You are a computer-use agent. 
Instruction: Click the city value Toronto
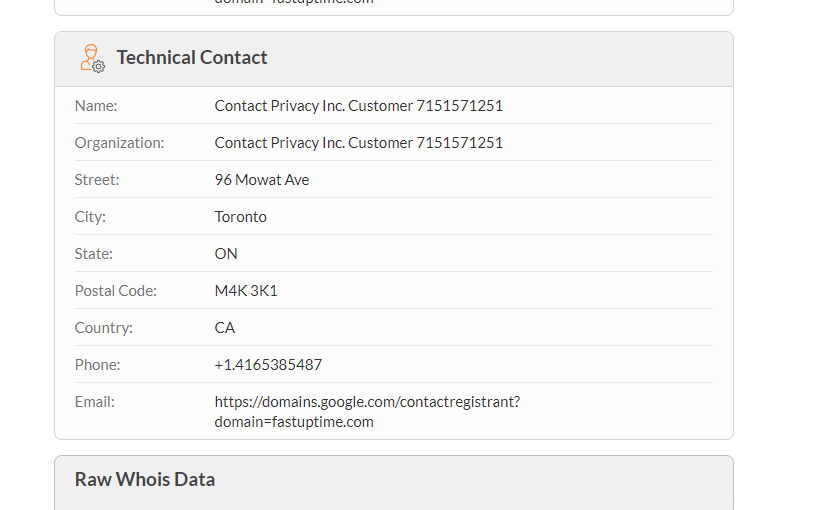coord(240,217)
